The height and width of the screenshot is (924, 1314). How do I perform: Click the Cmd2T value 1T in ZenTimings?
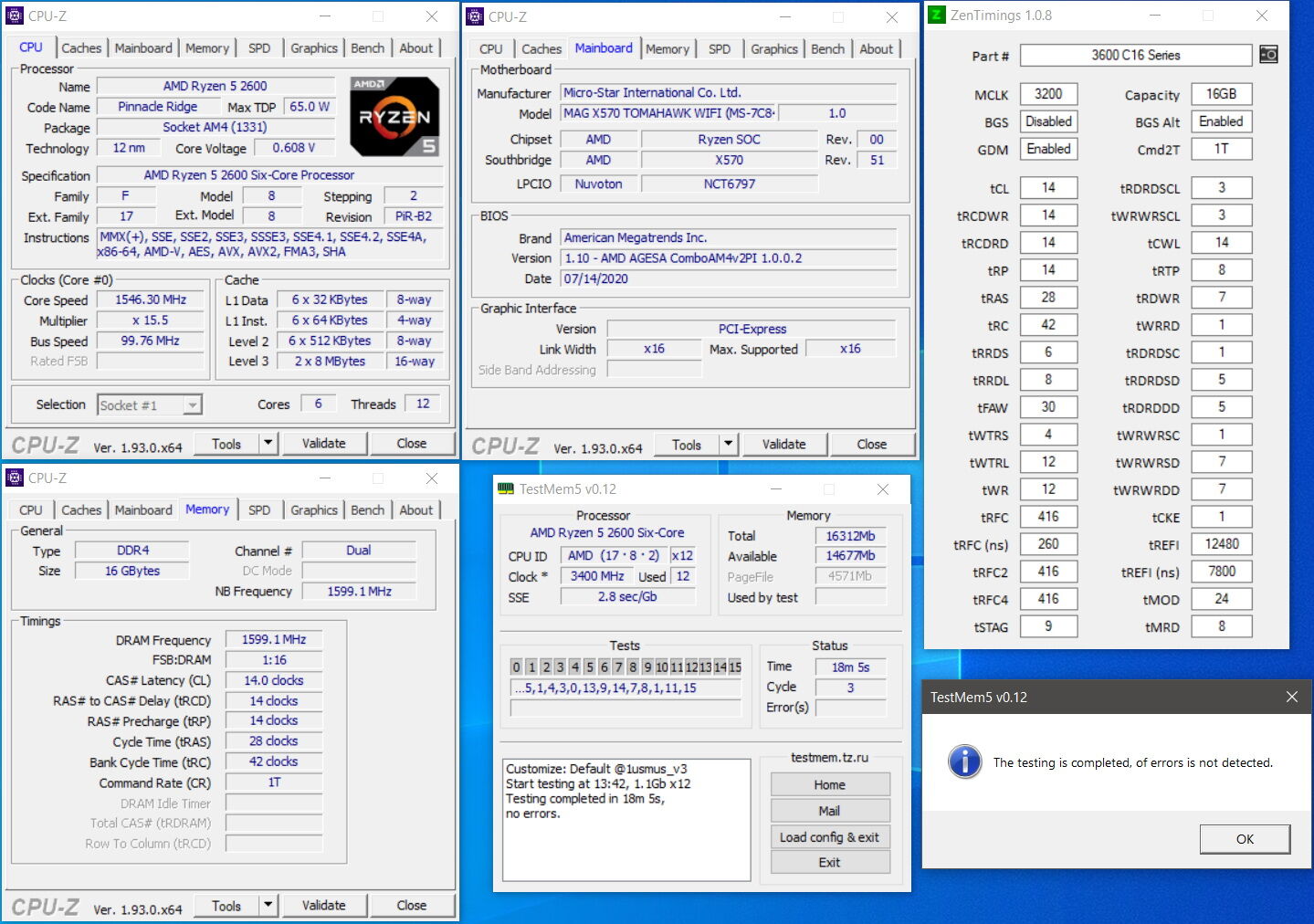(1222, 149)
